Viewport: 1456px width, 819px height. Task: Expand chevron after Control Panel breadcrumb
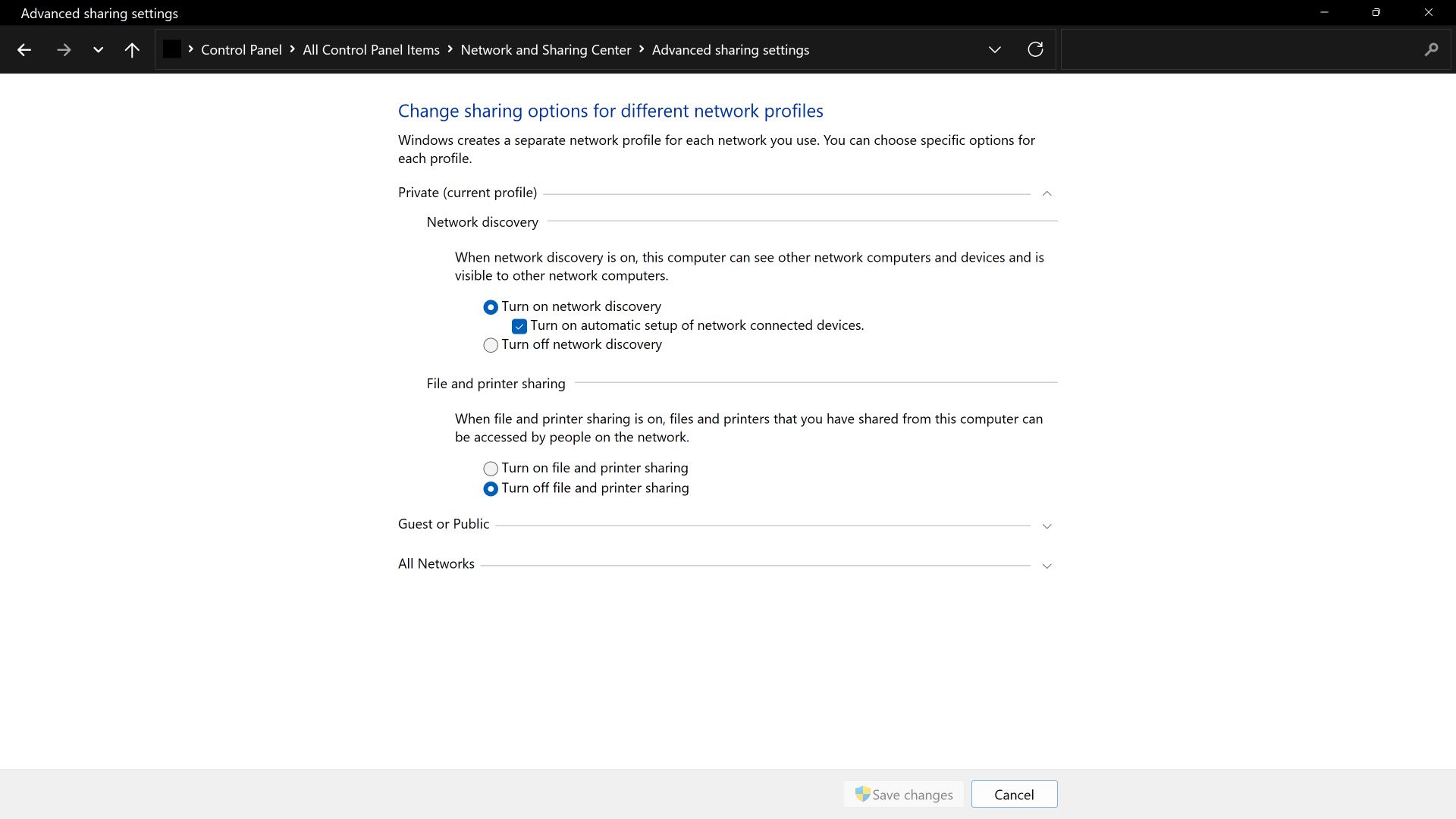tap(292, 49)
